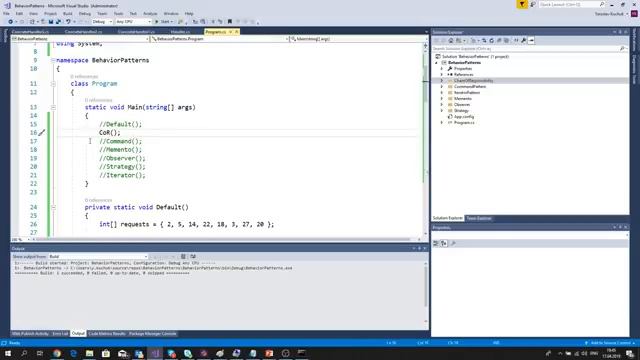Click Sync with Active Document icon
The height and width of the screenshot is (360, 640).
pos(484,40)
